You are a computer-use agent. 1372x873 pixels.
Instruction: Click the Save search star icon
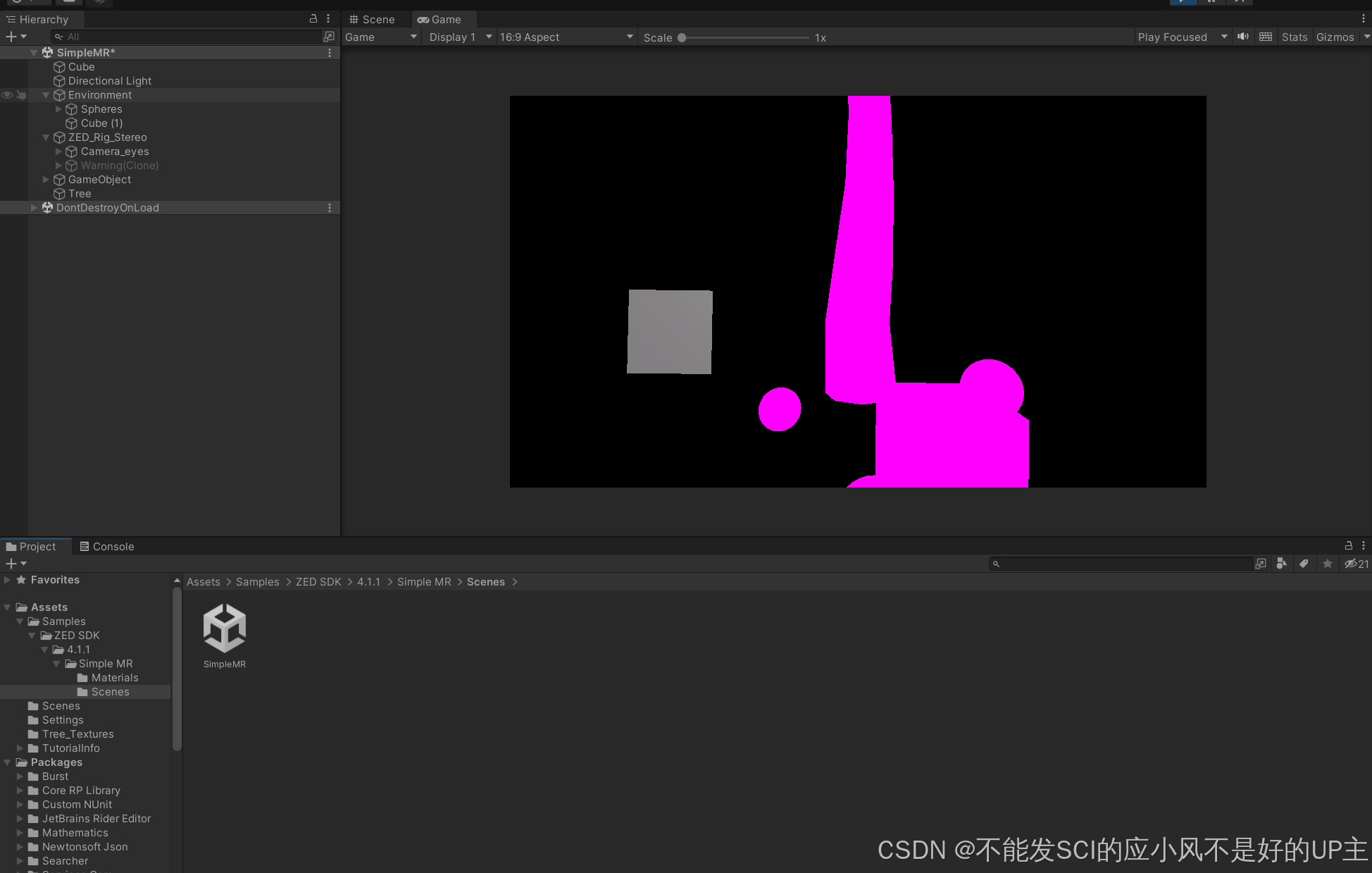[x=1328, y=564]
